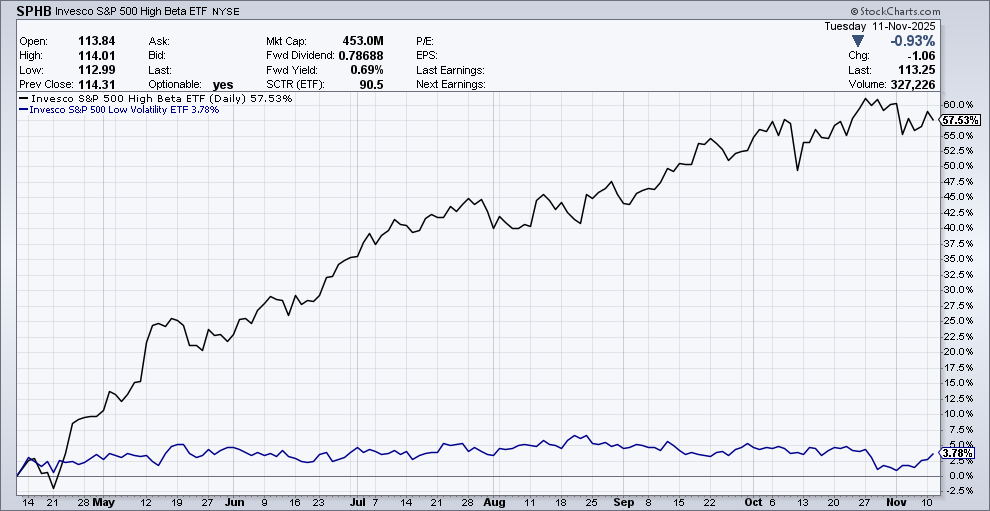Click the down-triangle price change indicator
This screenshot has height=511, width=990.
click(857, 41)
